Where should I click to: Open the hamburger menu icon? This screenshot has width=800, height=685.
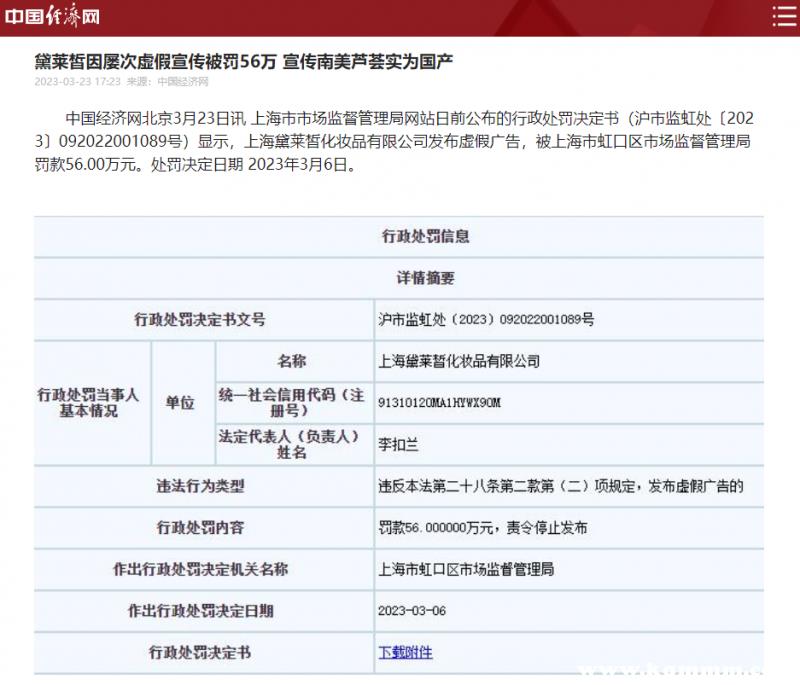[783, 16]
